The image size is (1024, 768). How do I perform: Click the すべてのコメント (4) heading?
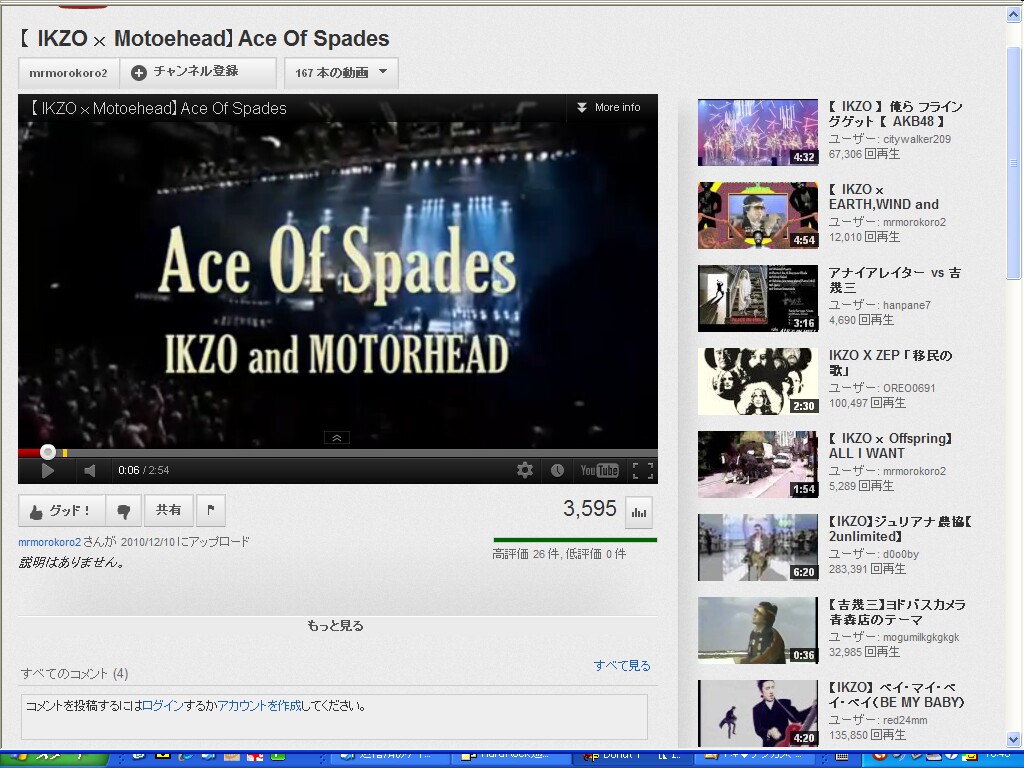(74, 673)
